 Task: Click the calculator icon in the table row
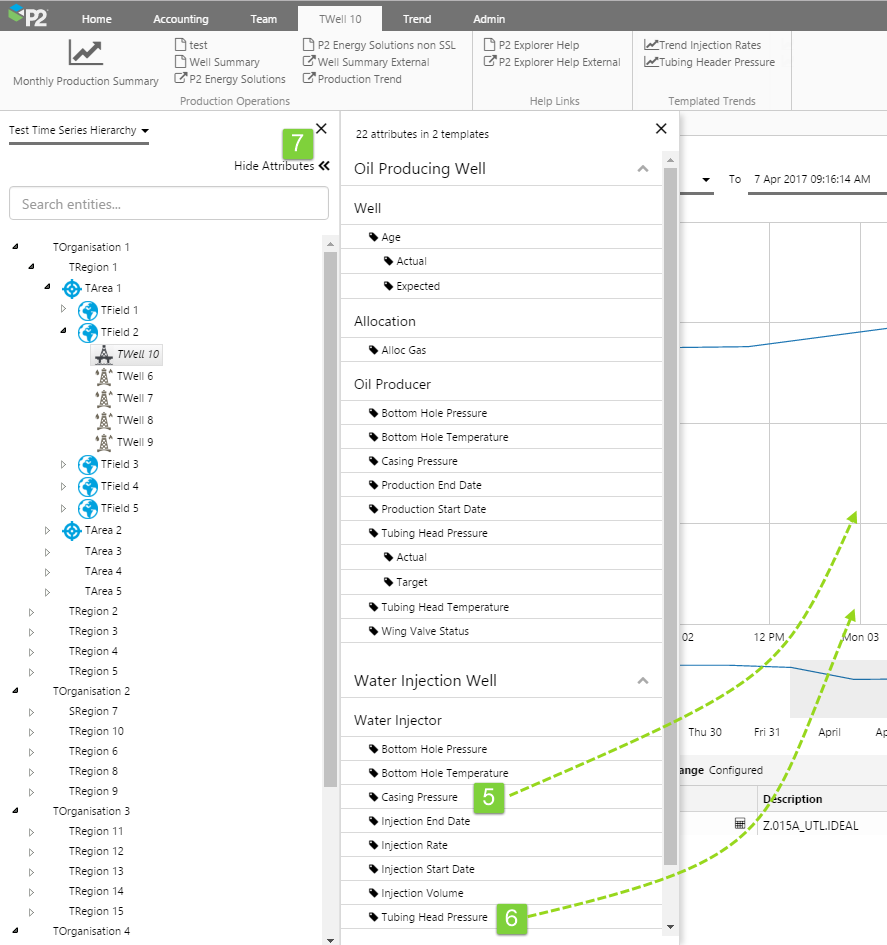point(740,824)
